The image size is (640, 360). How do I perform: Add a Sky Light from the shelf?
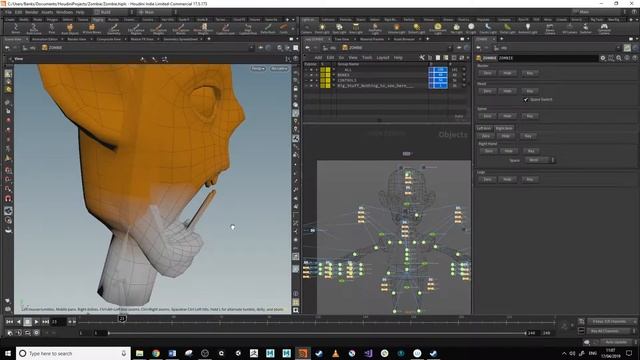click(456, 29)
